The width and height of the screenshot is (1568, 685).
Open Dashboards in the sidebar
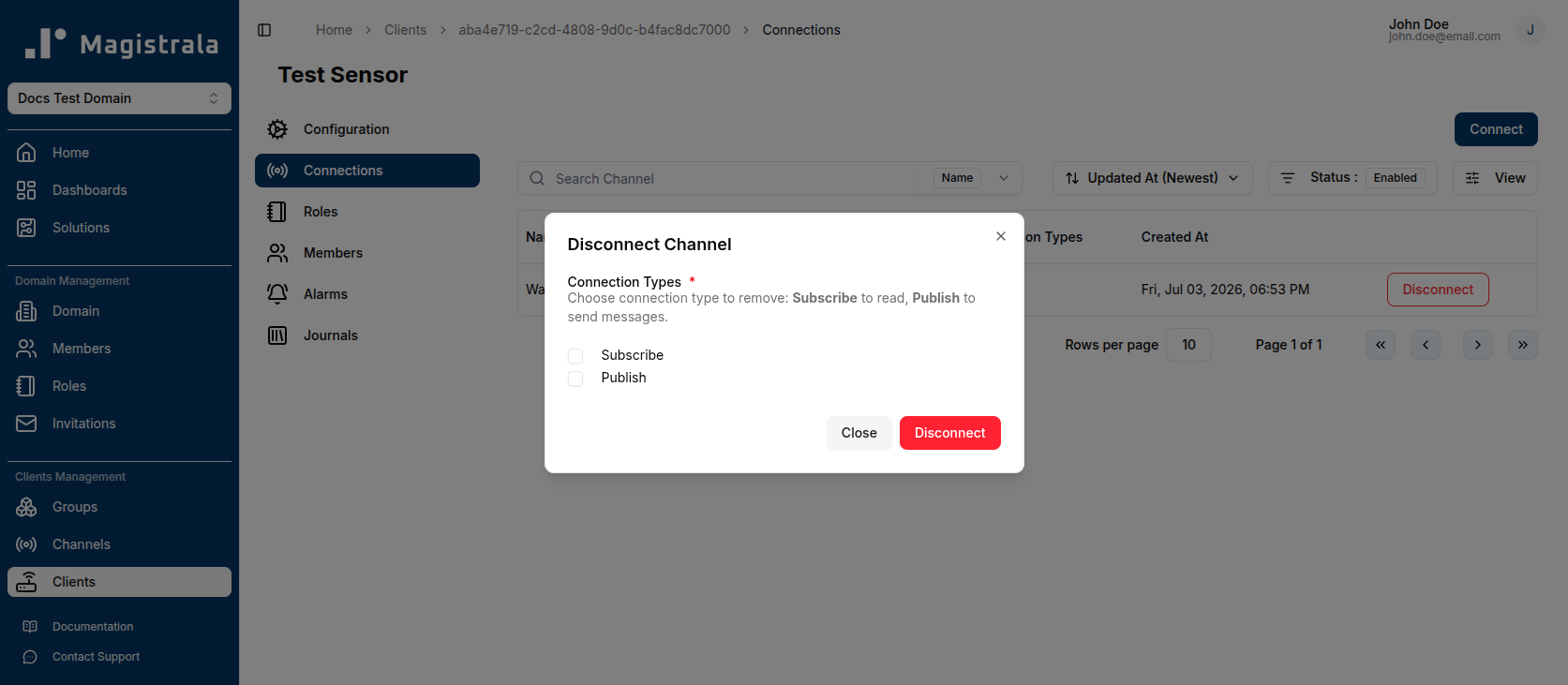tap(119, 190)
